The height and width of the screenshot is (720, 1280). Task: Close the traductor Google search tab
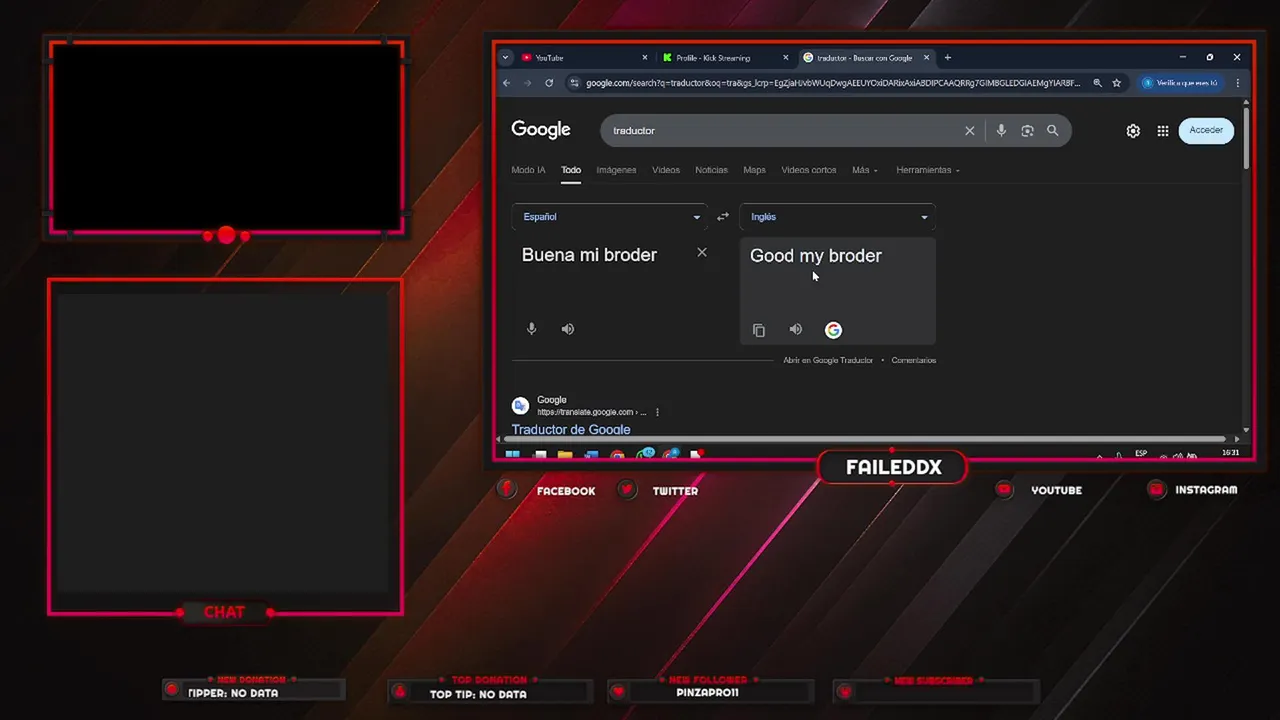[x=927, y=58]
